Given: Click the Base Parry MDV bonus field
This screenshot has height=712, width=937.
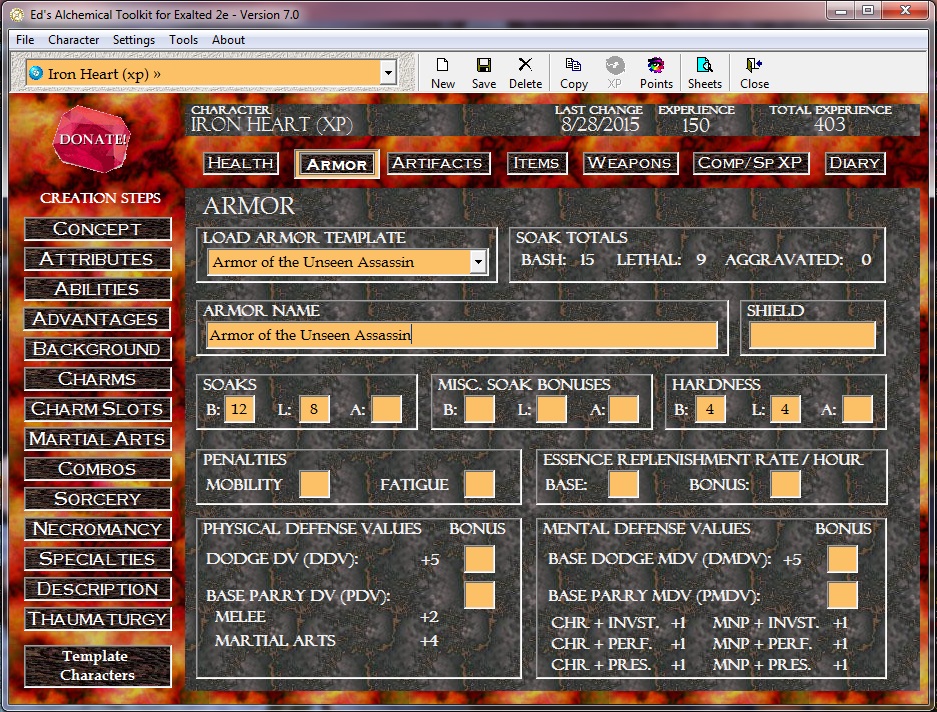Looking at the screenshot, I should click(843, 595).
